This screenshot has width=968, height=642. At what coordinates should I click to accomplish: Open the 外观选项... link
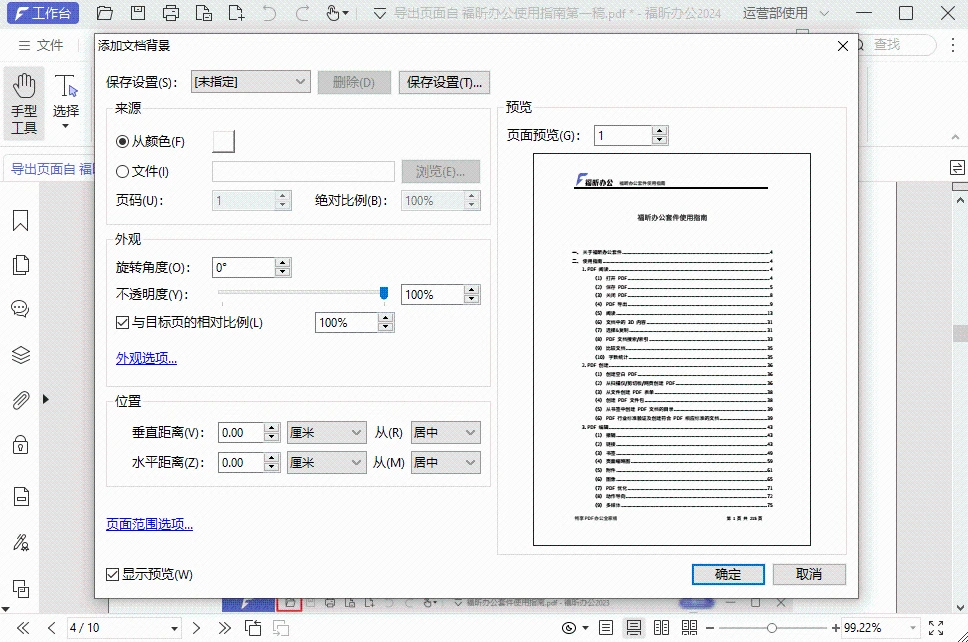146,358
